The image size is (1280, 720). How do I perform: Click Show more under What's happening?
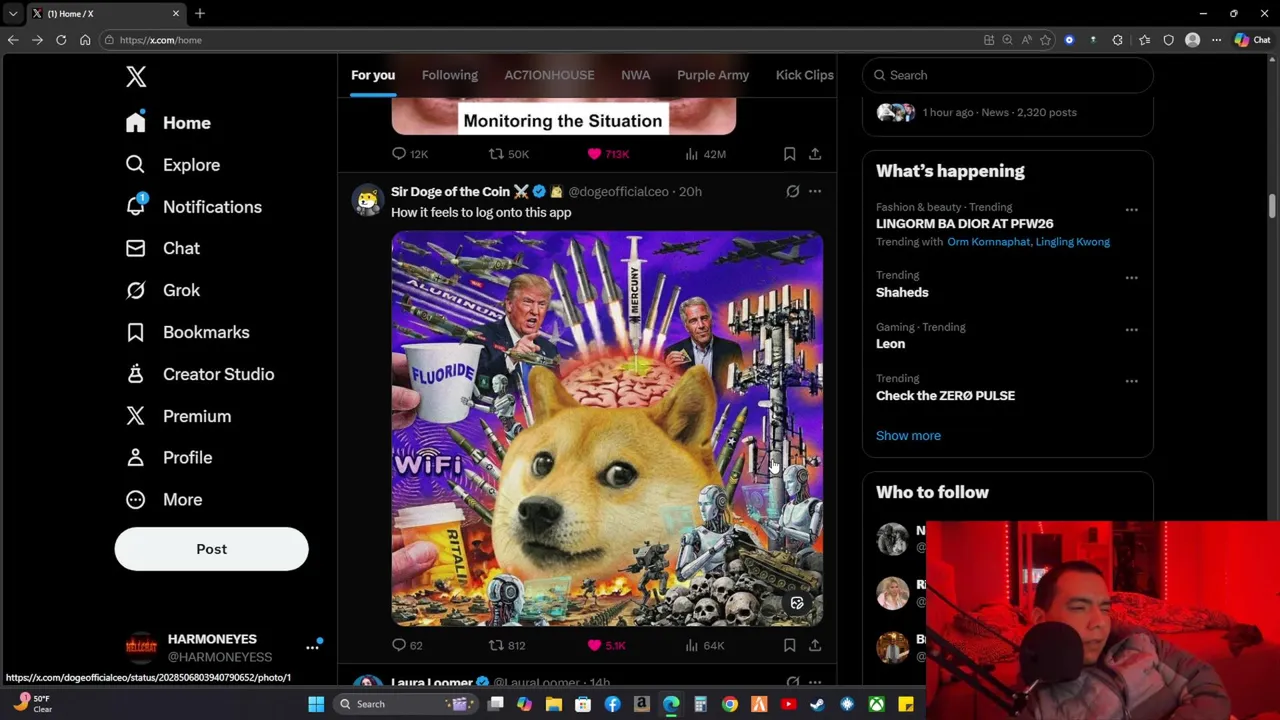coord(908,436)
